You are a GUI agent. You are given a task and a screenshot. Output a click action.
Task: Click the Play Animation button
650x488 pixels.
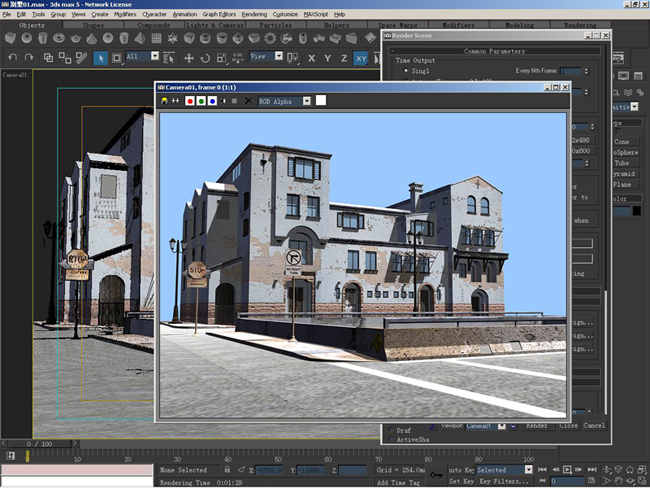point(567,469)
